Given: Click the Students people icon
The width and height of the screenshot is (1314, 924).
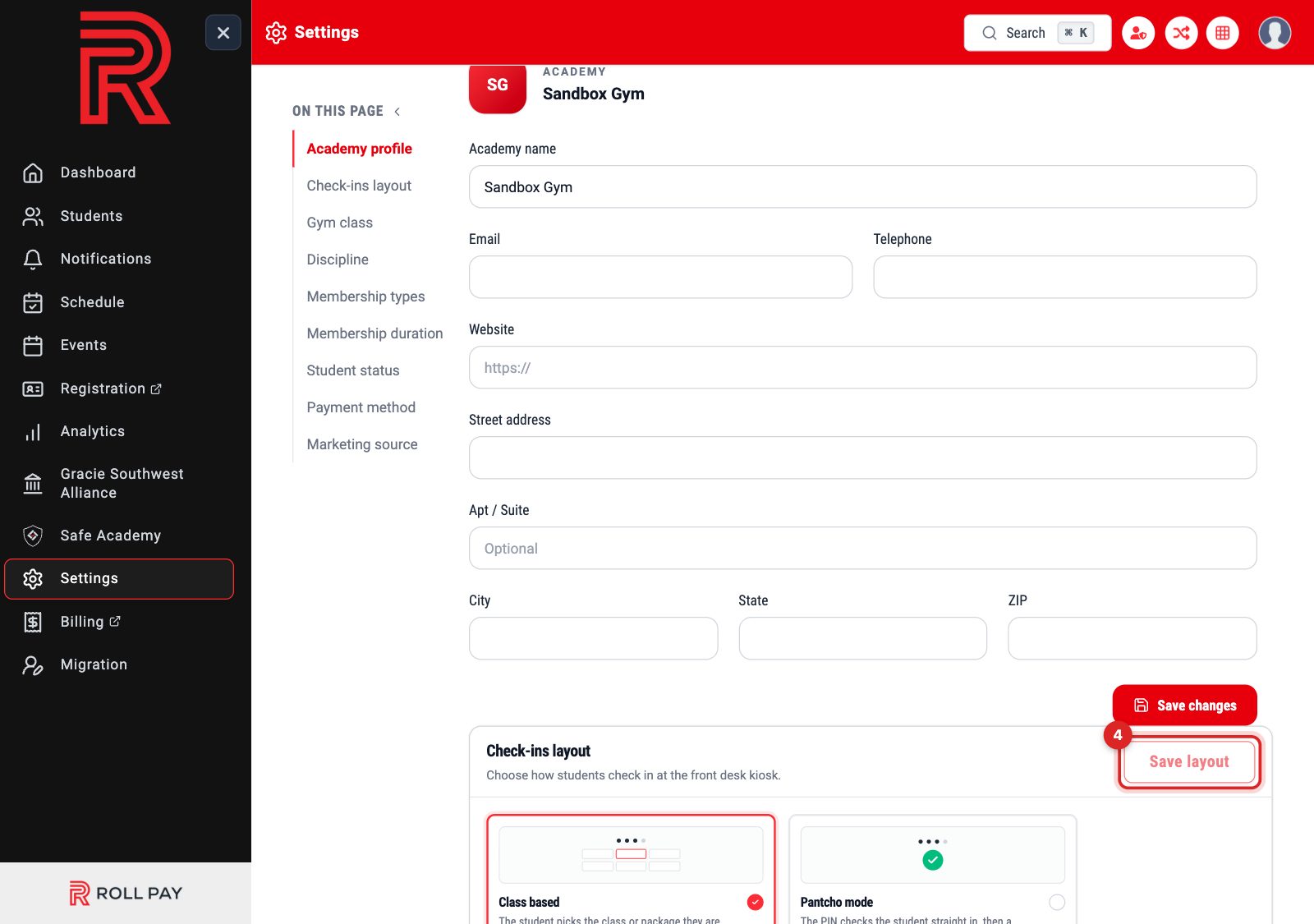Looking at the screenshot, I should pos(33,216).
